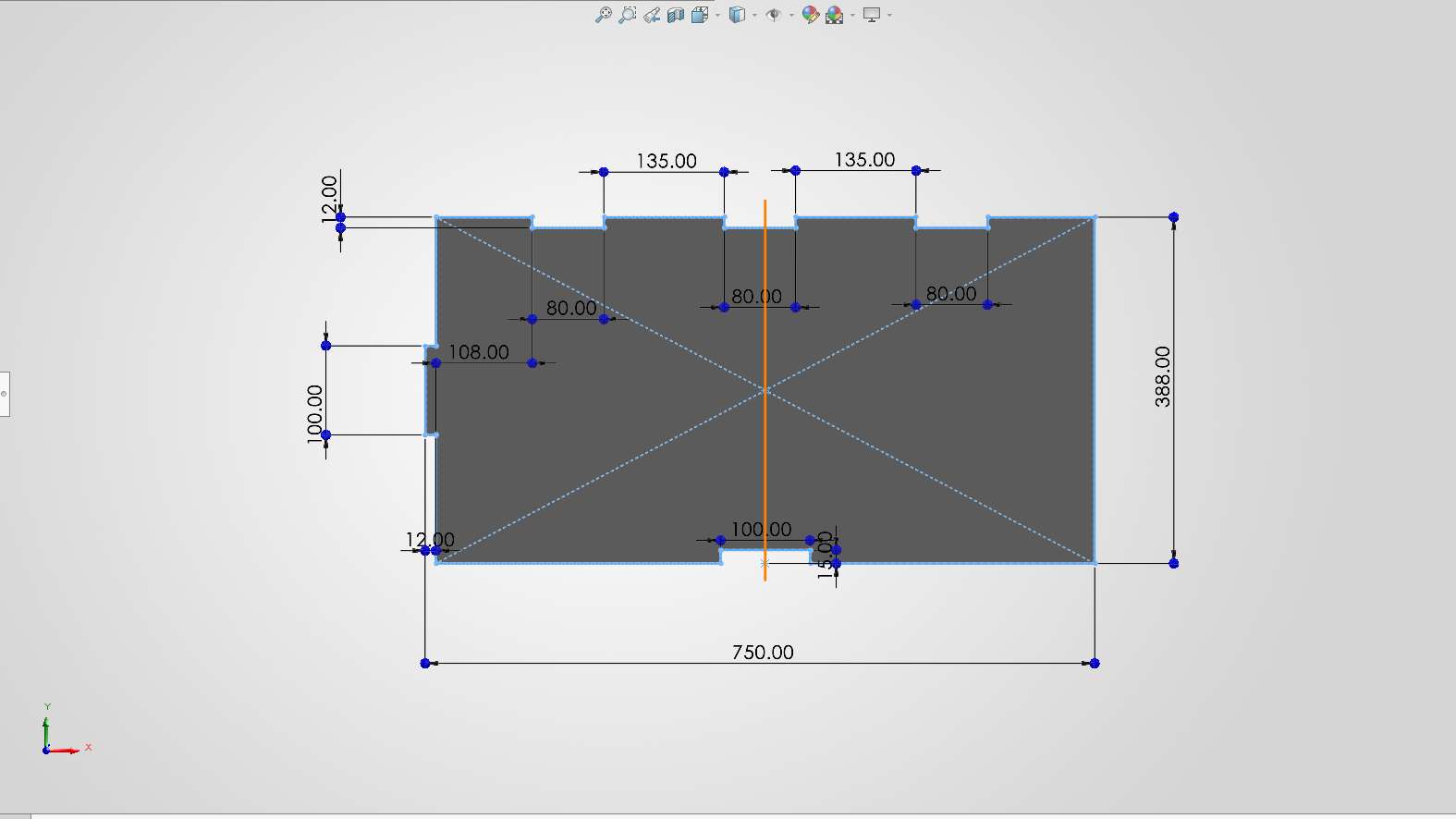Click the View Settings monitor icon

[x=872, y=15]
